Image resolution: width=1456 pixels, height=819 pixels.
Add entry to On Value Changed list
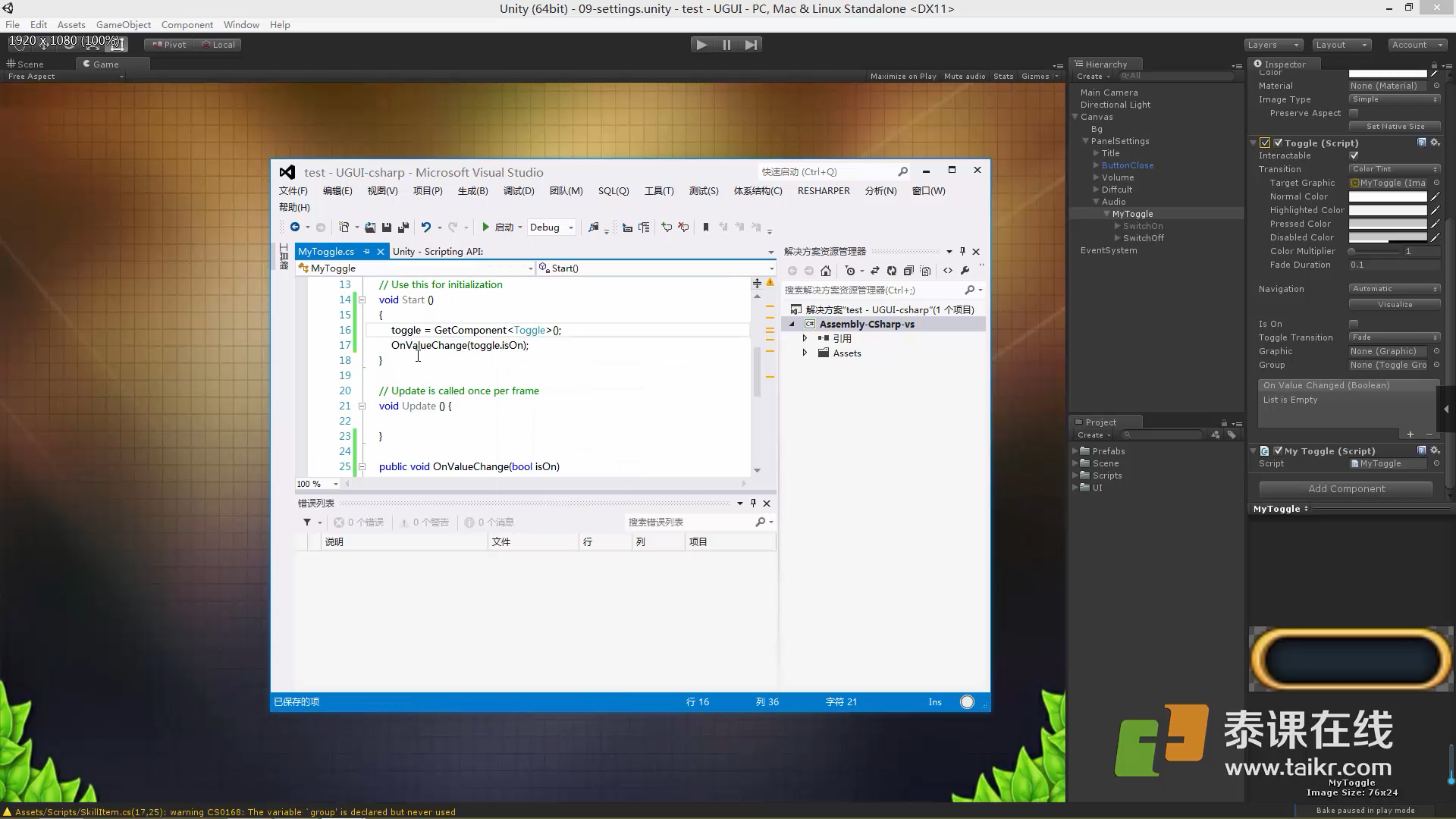coord(1410,435)
